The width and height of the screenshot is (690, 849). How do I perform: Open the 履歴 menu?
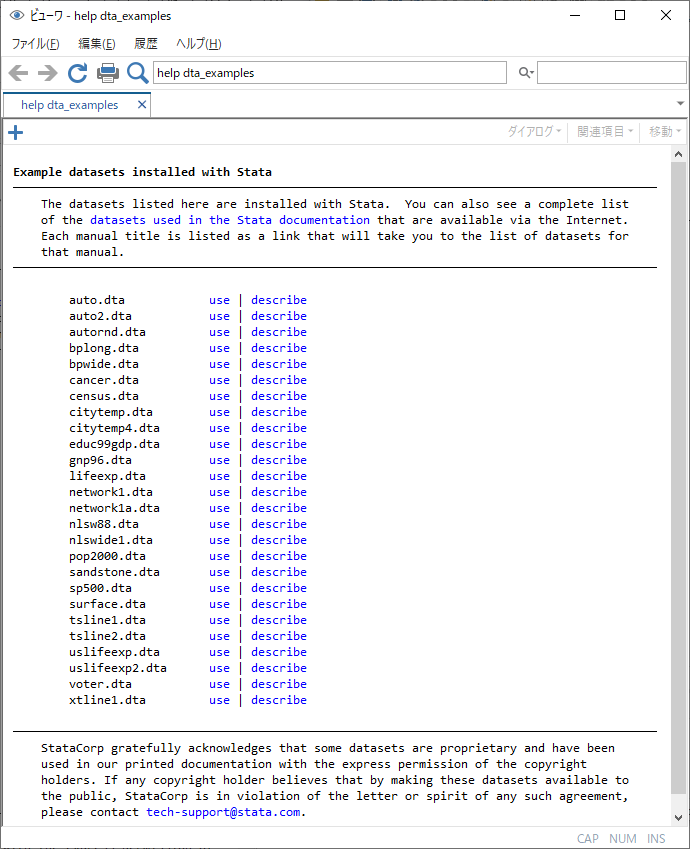click(x=146, y=44)
